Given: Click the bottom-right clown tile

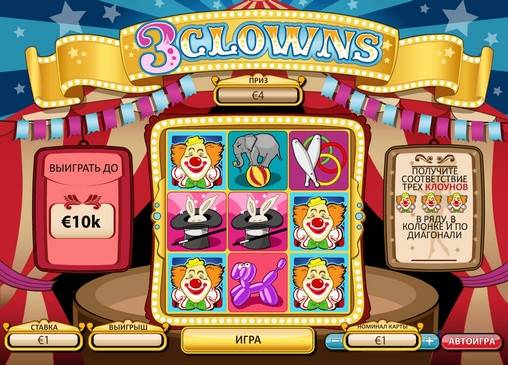Looking at the screenshot, I should pyautogui.click(x=318, y=282).
